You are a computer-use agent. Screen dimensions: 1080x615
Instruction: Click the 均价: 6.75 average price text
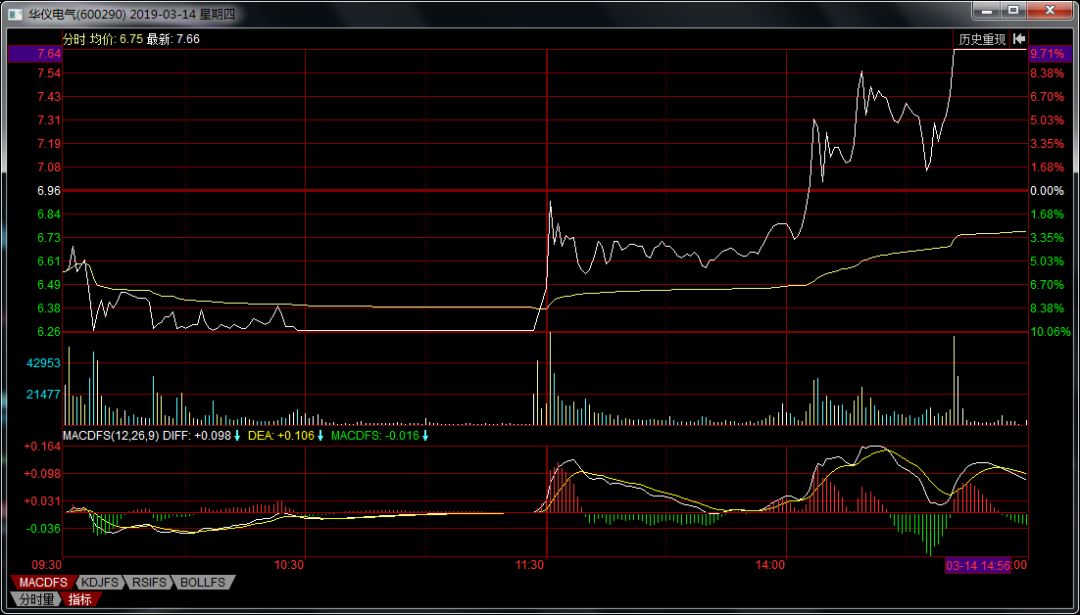coord(116,39)
